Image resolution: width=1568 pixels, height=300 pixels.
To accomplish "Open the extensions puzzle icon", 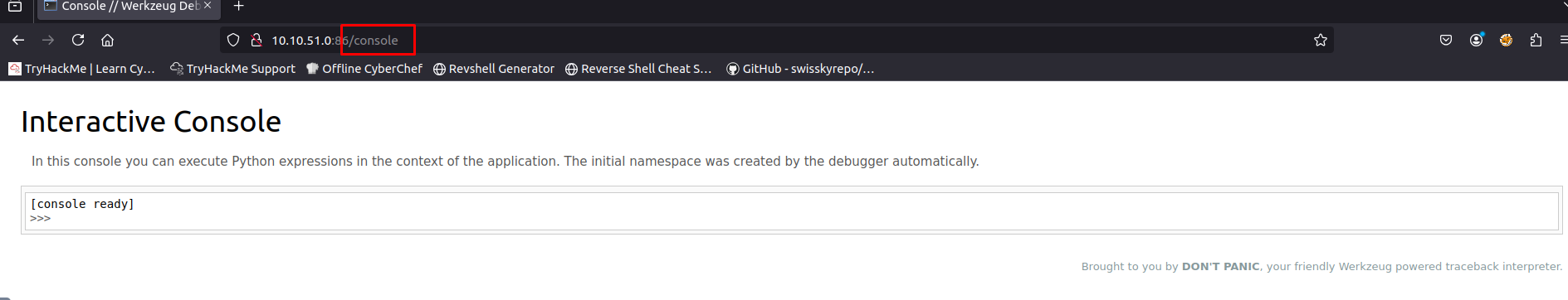I will pyautogui.click(x=1536, y=40).
